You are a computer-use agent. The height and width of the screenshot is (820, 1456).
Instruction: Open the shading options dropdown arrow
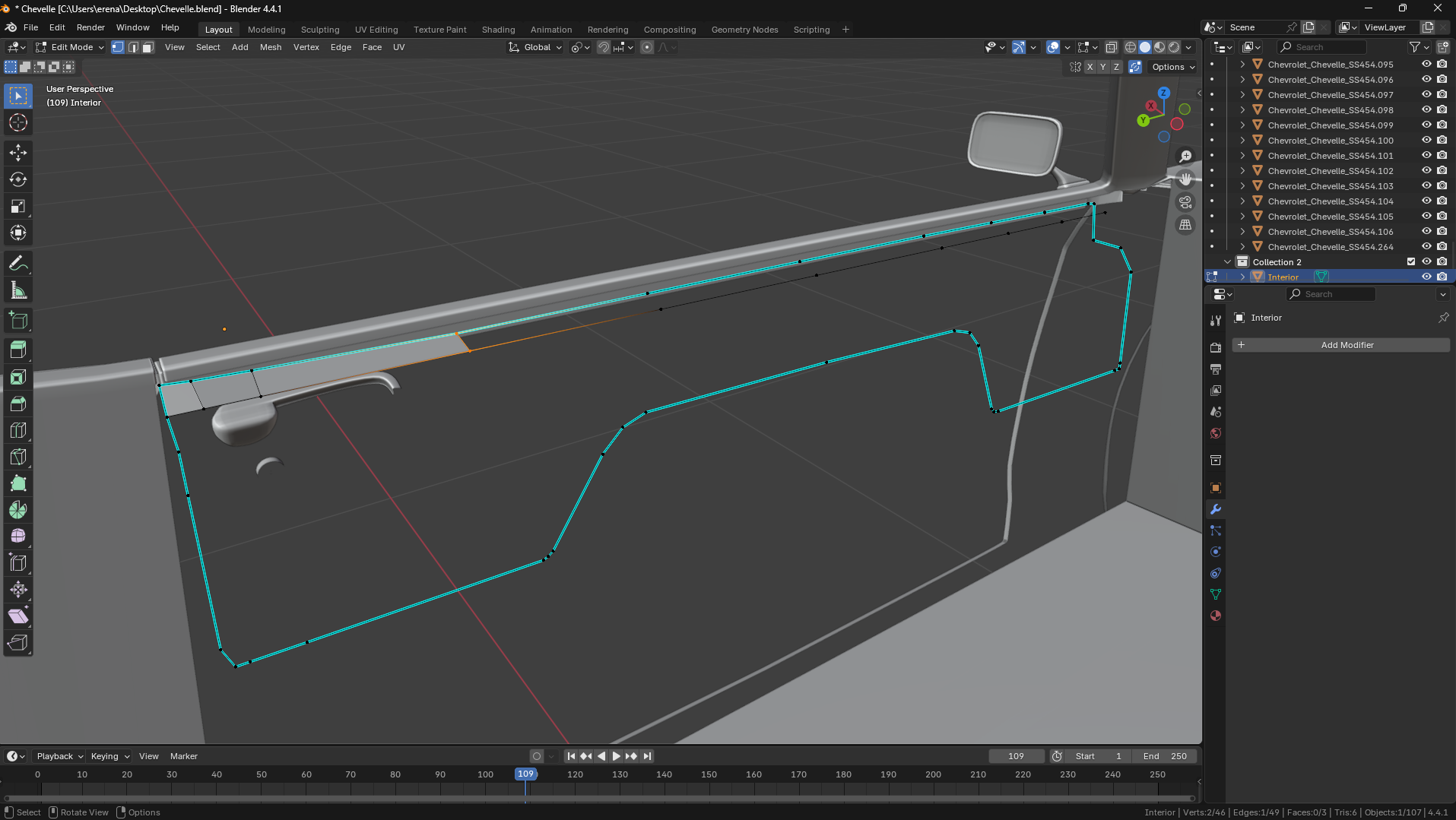tap(1189, 47)
